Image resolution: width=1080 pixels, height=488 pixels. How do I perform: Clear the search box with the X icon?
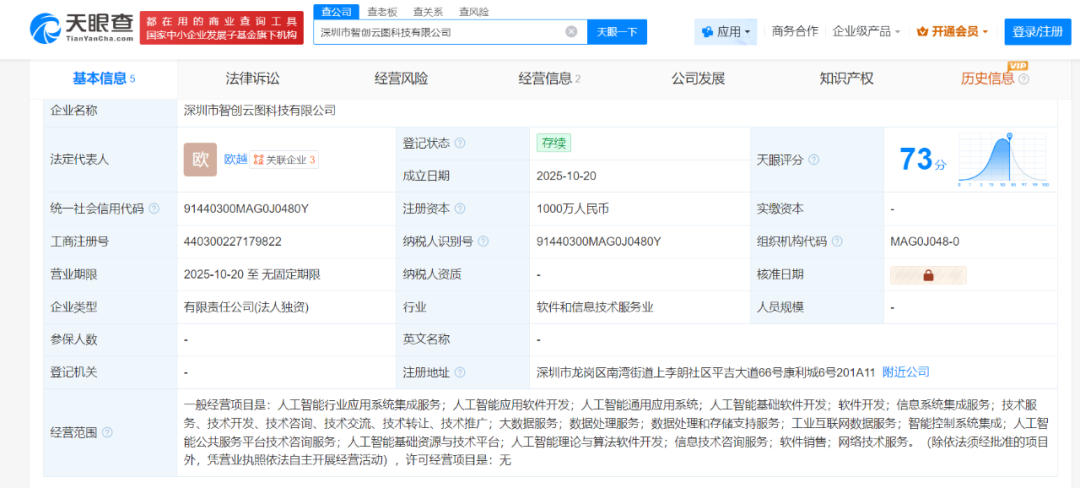[x=571, y=32]
